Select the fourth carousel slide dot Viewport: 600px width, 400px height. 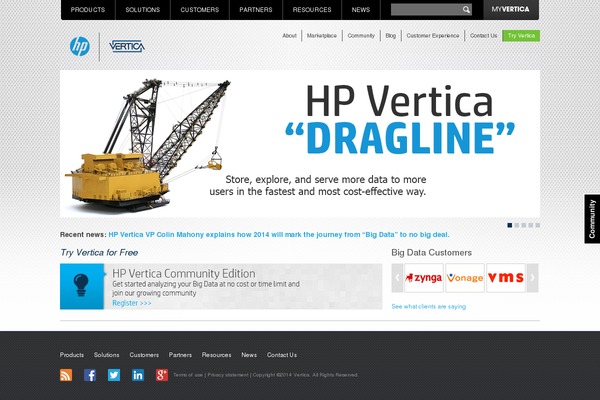531,225
